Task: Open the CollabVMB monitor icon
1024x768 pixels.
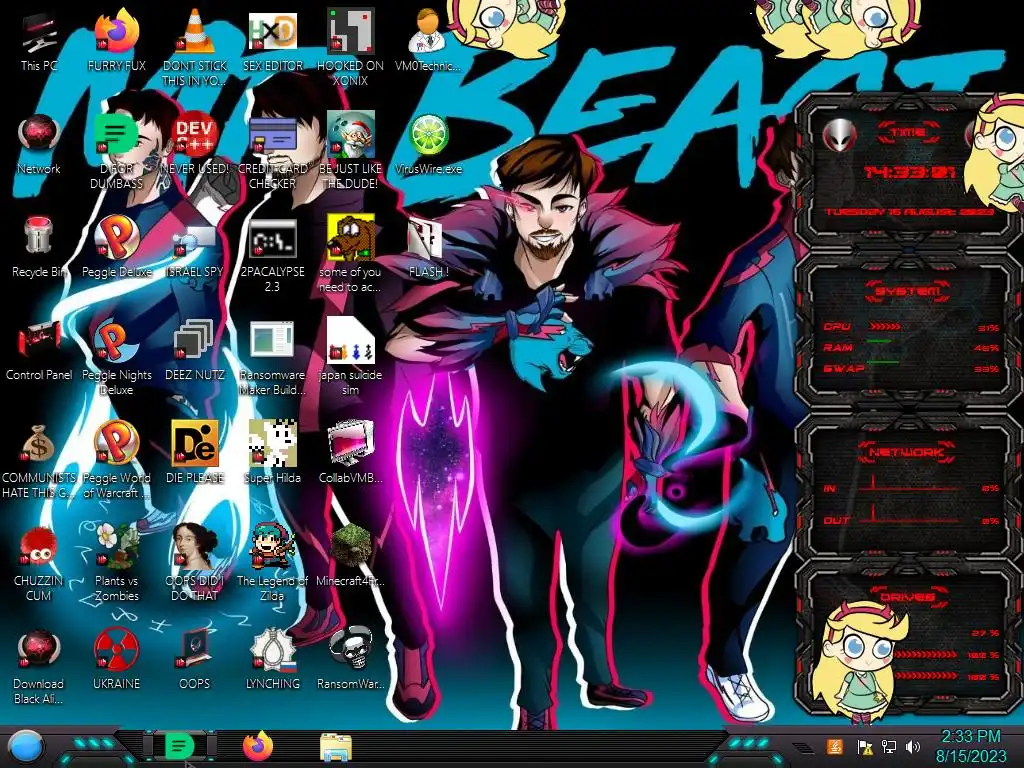Action: (x=350, y=453)
